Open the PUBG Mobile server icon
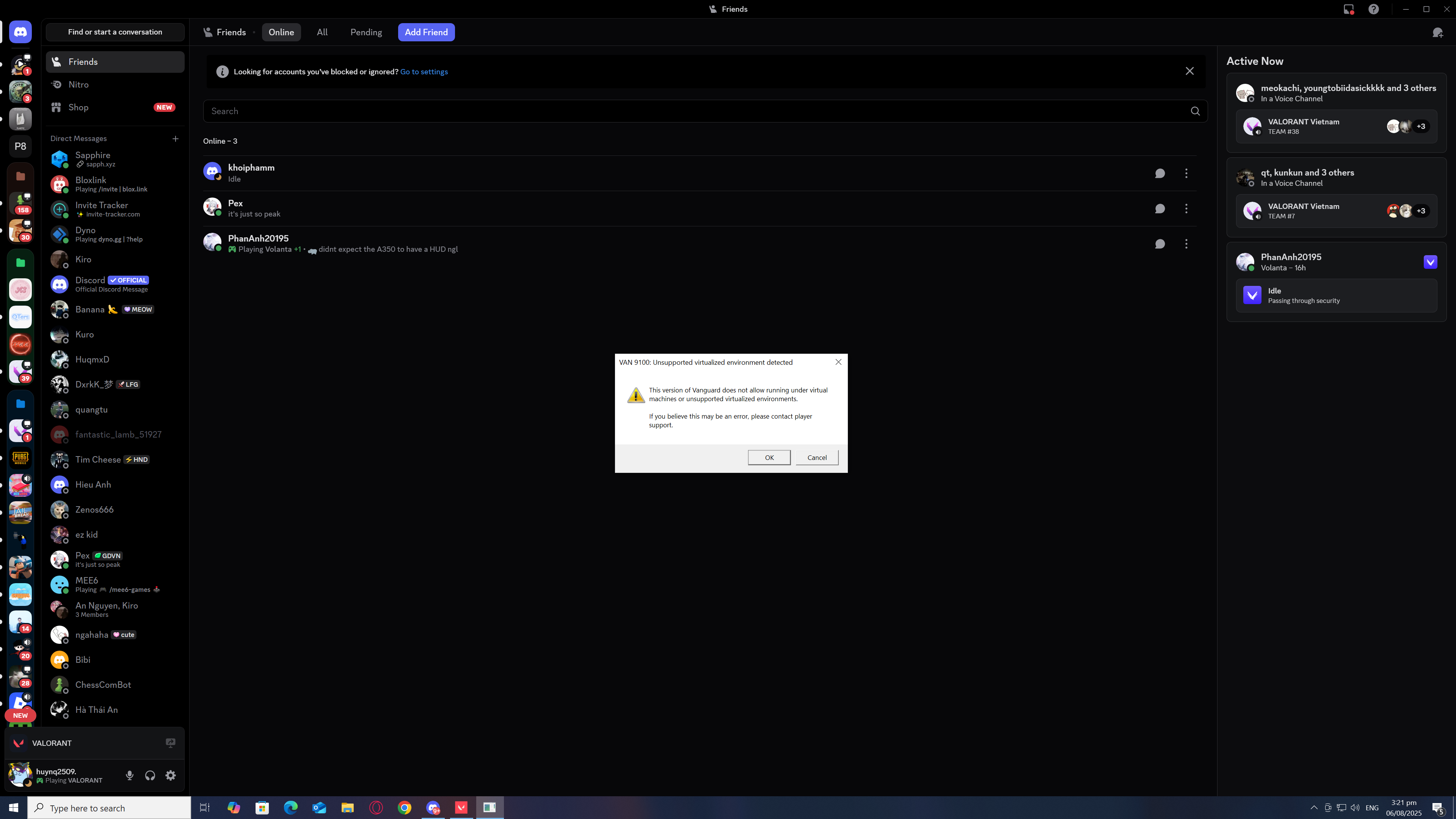Screen dimensions: 1456x819 point(20,458)
